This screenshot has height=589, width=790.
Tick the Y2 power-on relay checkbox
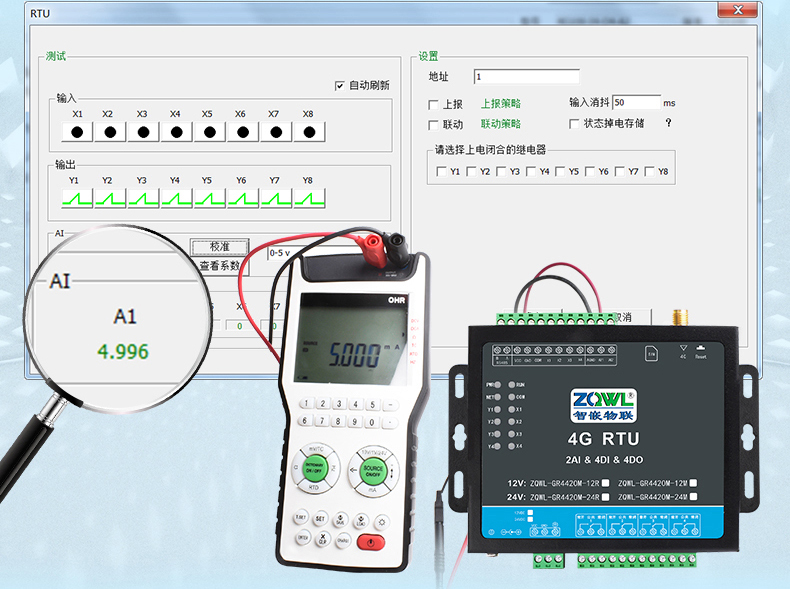coord(471,171)
